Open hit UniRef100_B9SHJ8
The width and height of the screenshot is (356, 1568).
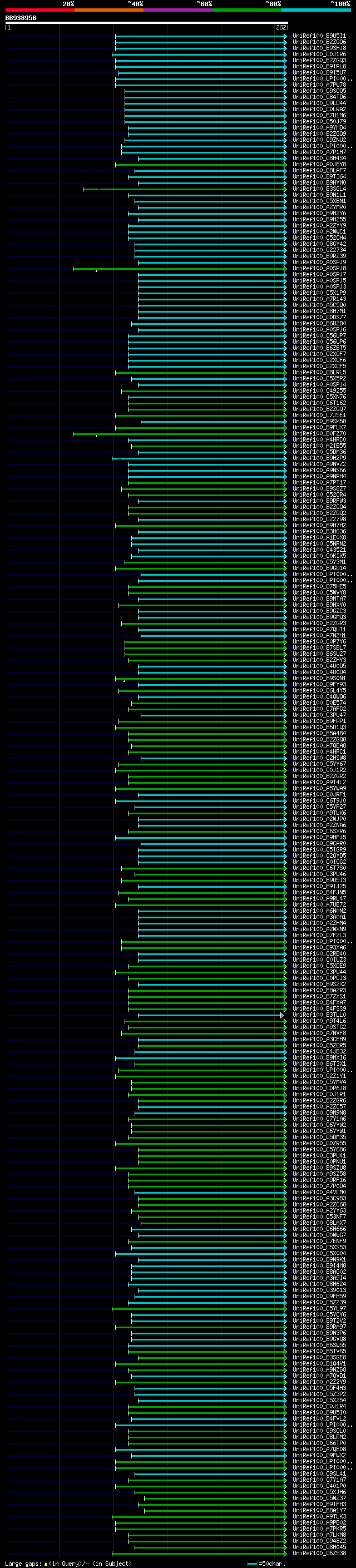click(319, 48)
